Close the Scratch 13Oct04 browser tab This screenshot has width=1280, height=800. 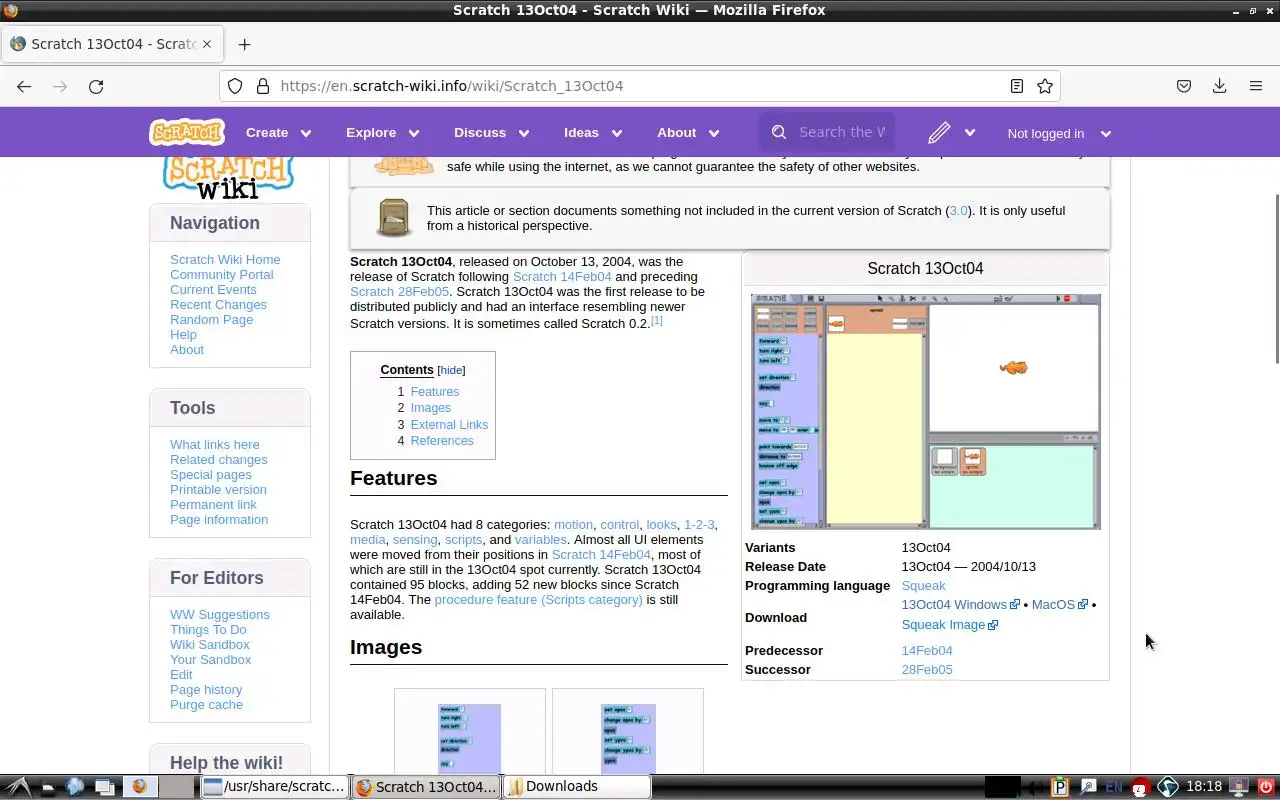tap(208, 44)
